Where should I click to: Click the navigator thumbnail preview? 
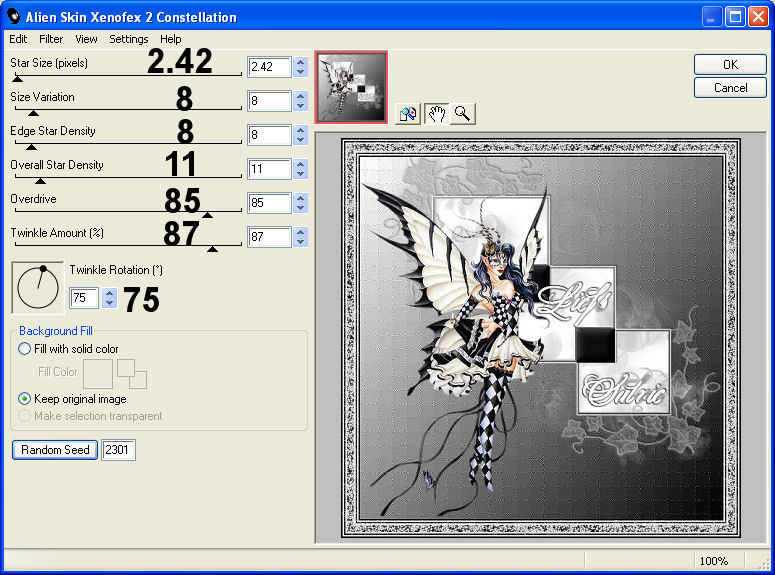pos(351,87)
